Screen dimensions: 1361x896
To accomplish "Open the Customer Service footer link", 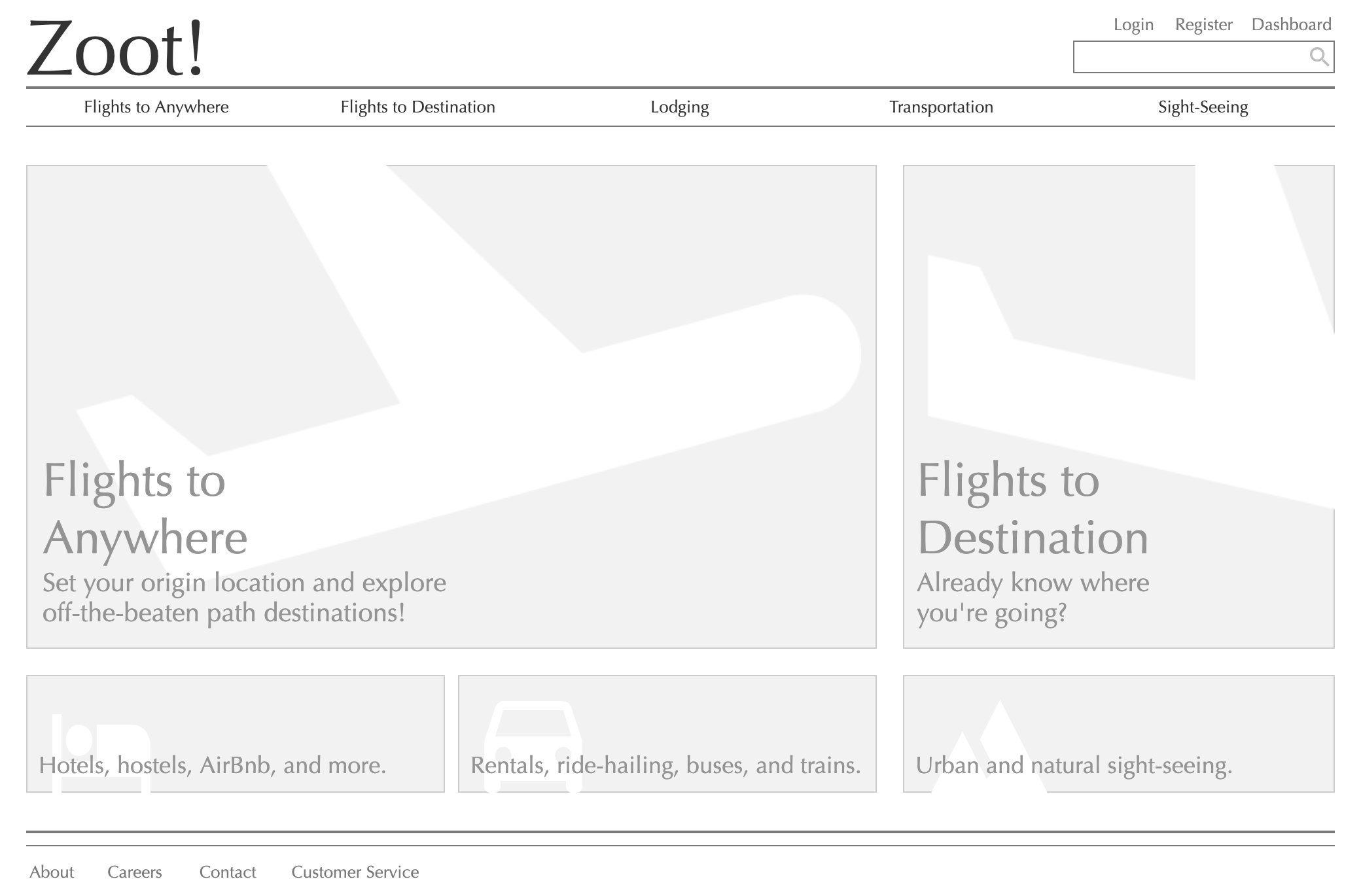I will pos(355,872).
